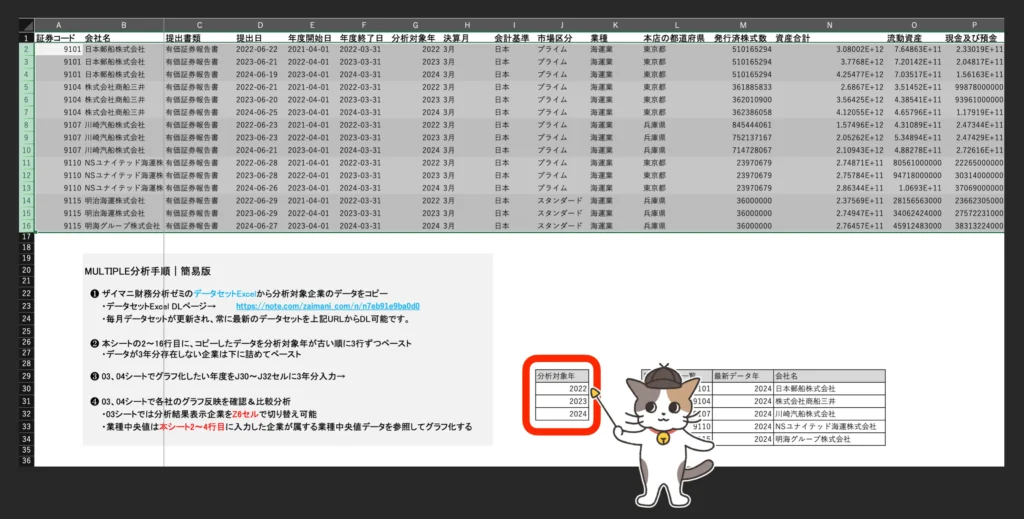Click the 2024-06-19 submission date cell

pyautogui.click(x=261, y=74)
